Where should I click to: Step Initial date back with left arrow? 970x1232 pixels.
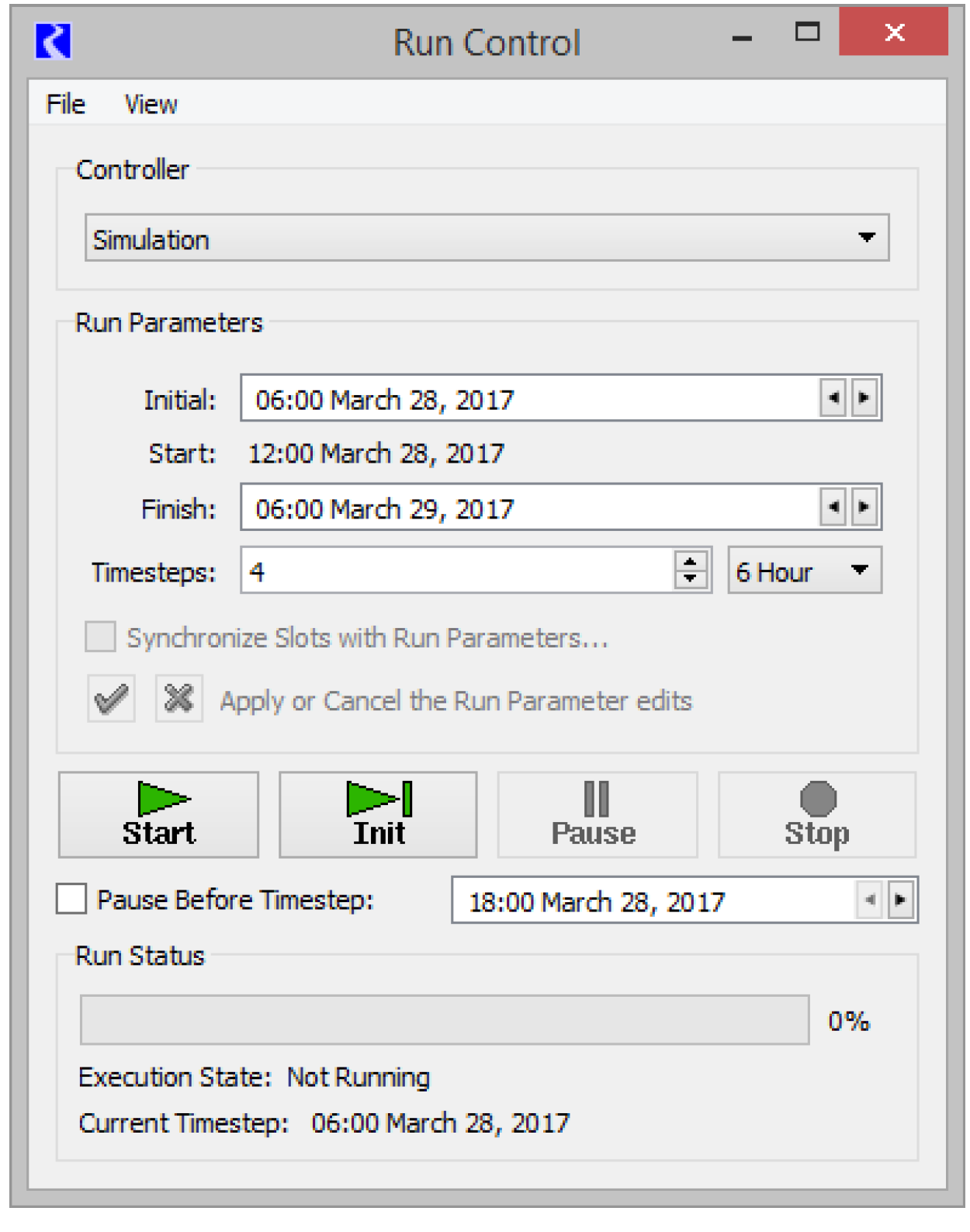click(833, 398)
